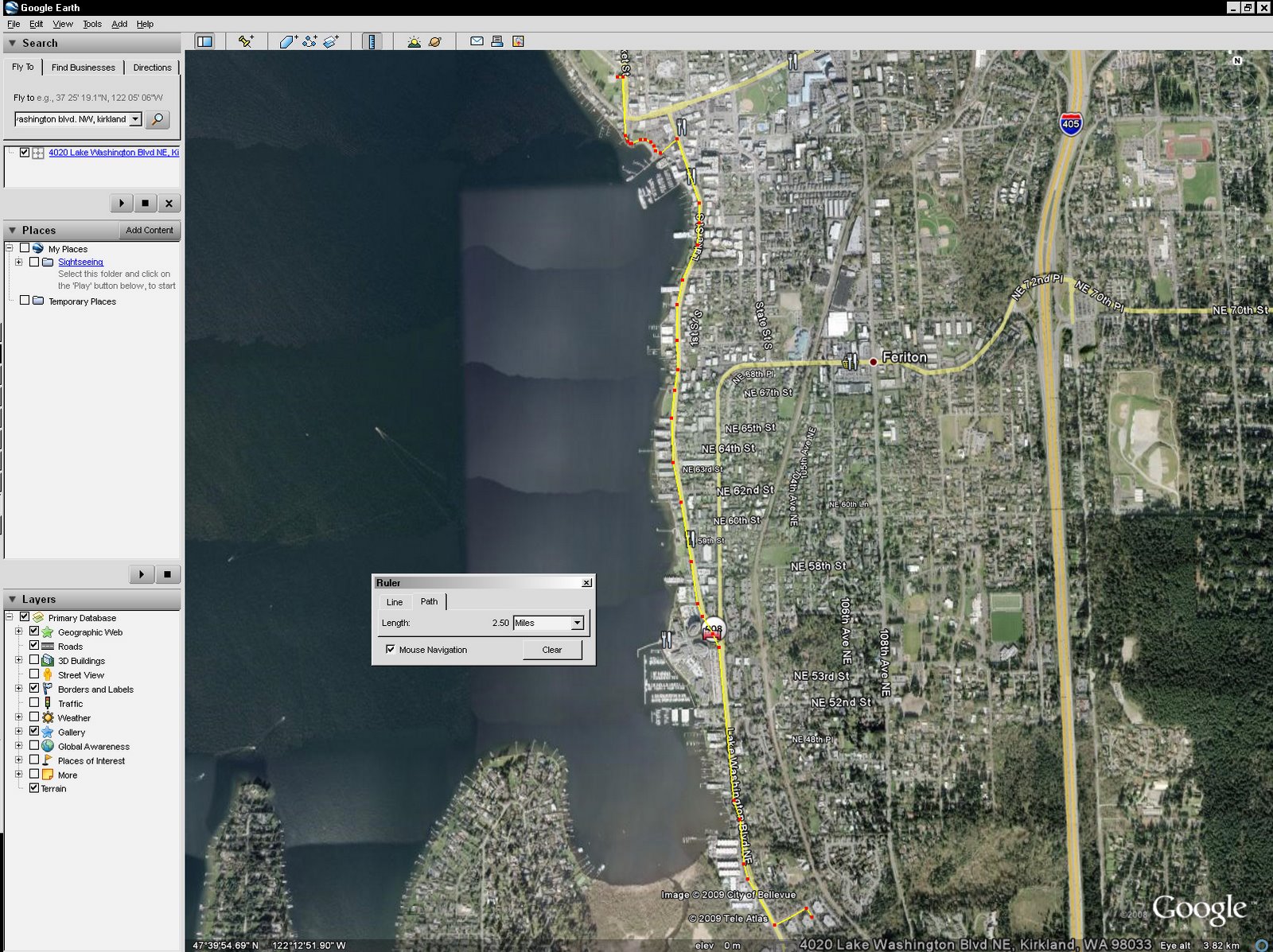This screenshot has width=1273, height=952.
Task: Click the Add Placemark pushpin icon
Action: coord(246,41)
